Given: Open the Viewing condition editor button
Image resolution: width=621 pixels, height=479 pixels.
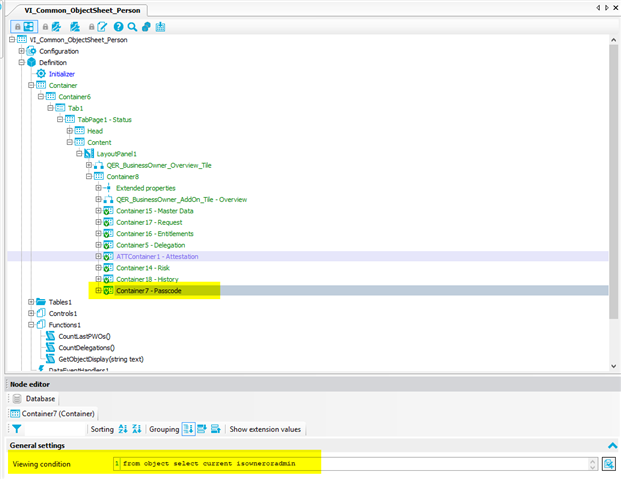Looking at the screenshot, I should pyautogui.click(x=609, y=464).
